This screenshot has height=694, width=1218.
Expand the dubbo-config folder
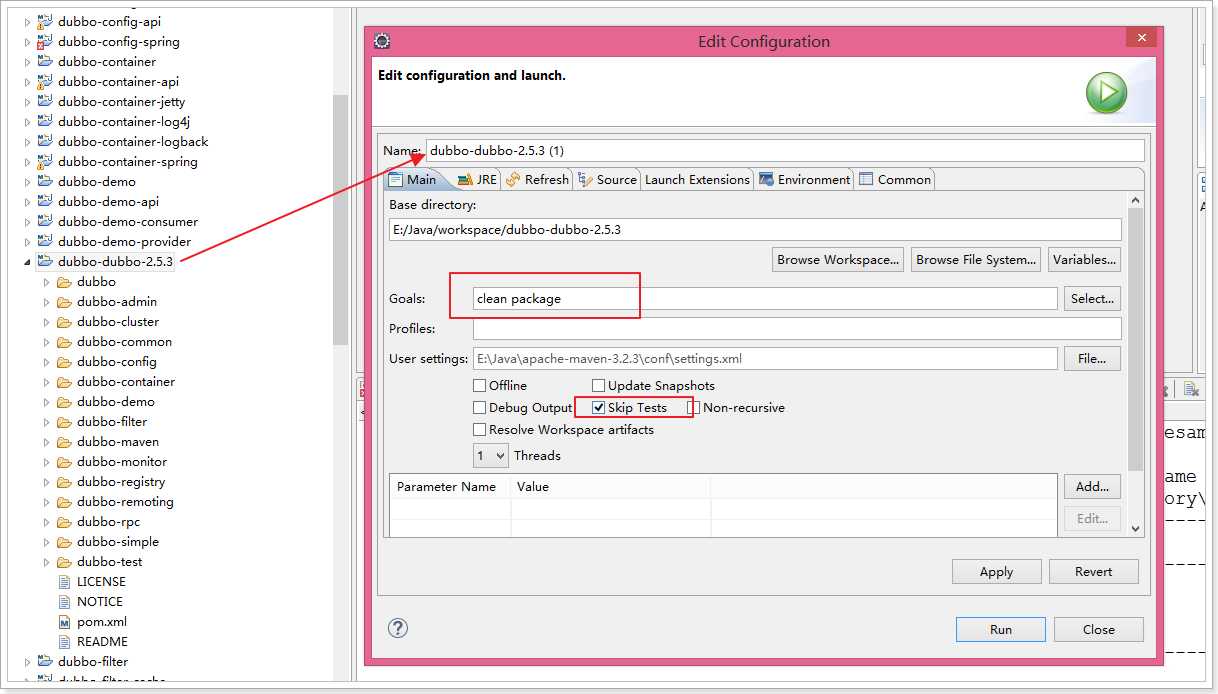coord(47,361)
